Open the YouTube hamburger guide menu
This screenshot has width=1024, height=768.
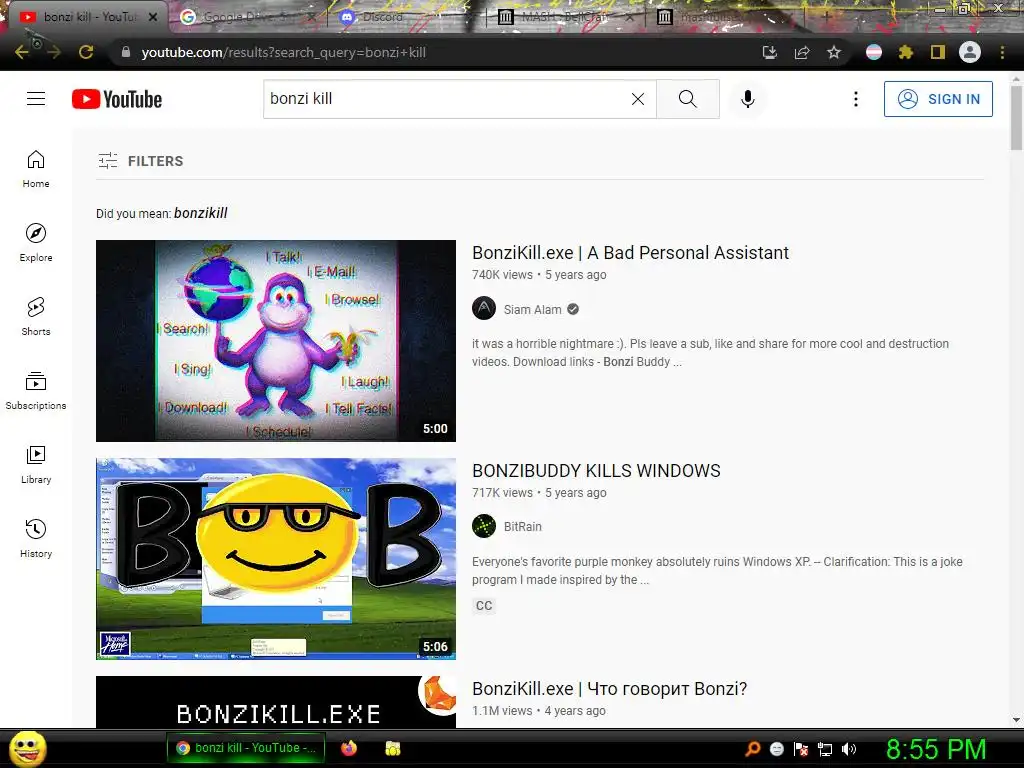coord(36,99)
